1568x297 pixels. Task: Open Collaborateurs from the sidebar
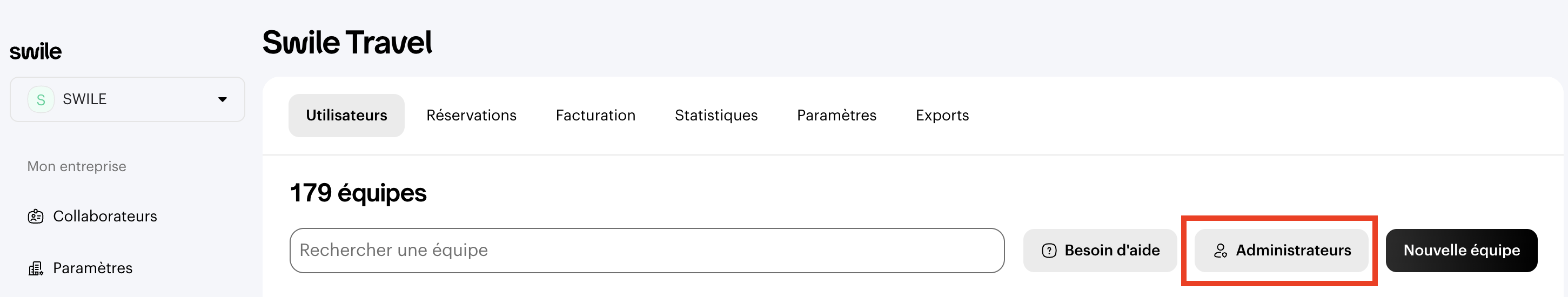(x=105, y=216)
